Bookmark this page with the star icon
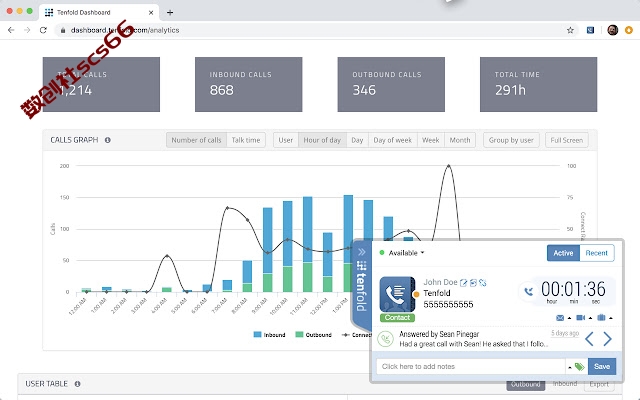This screenshot has width=640, height=400. coord(570,30)
